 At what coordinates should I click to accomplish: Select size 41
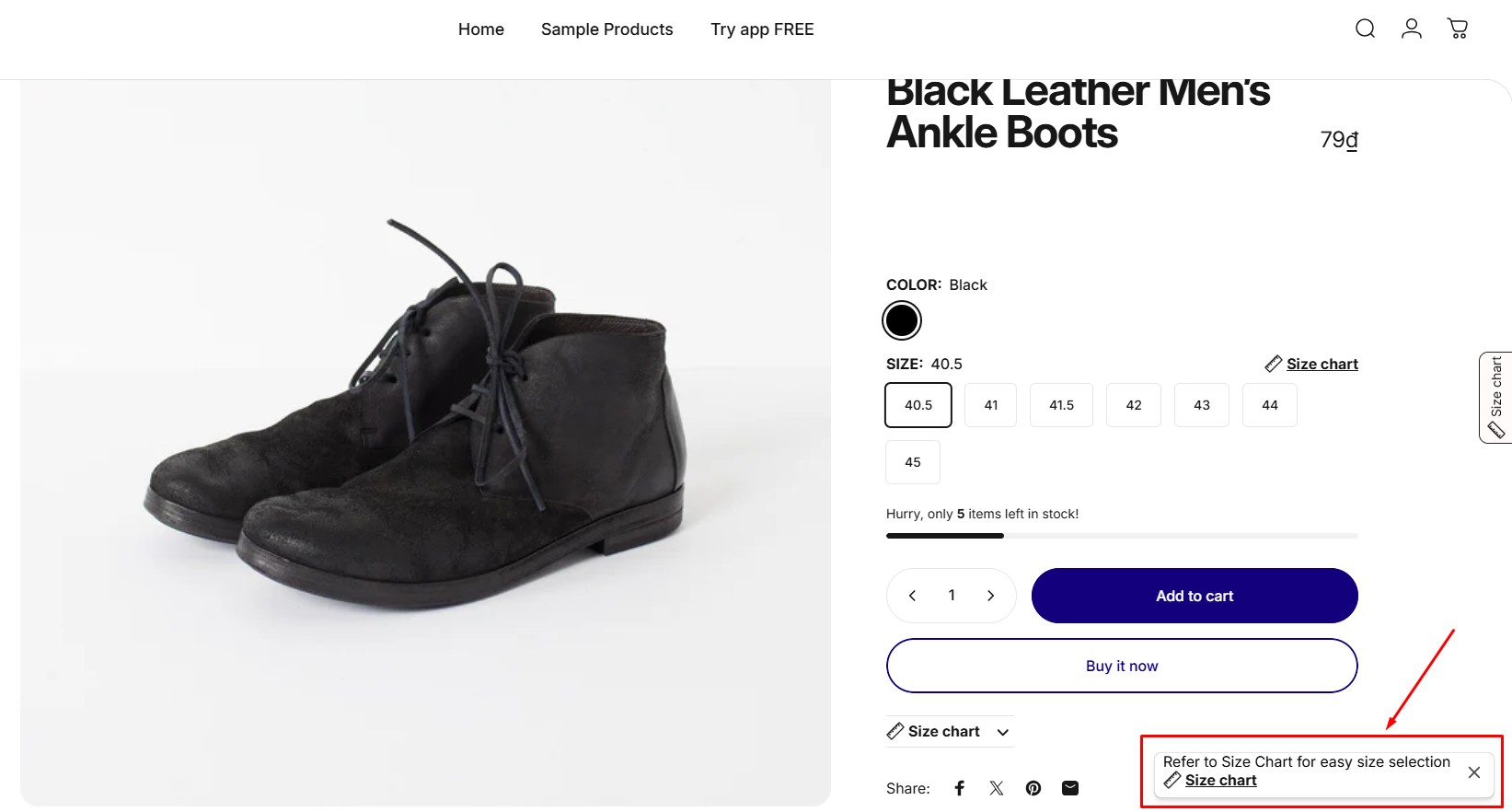tap(990, 405)
